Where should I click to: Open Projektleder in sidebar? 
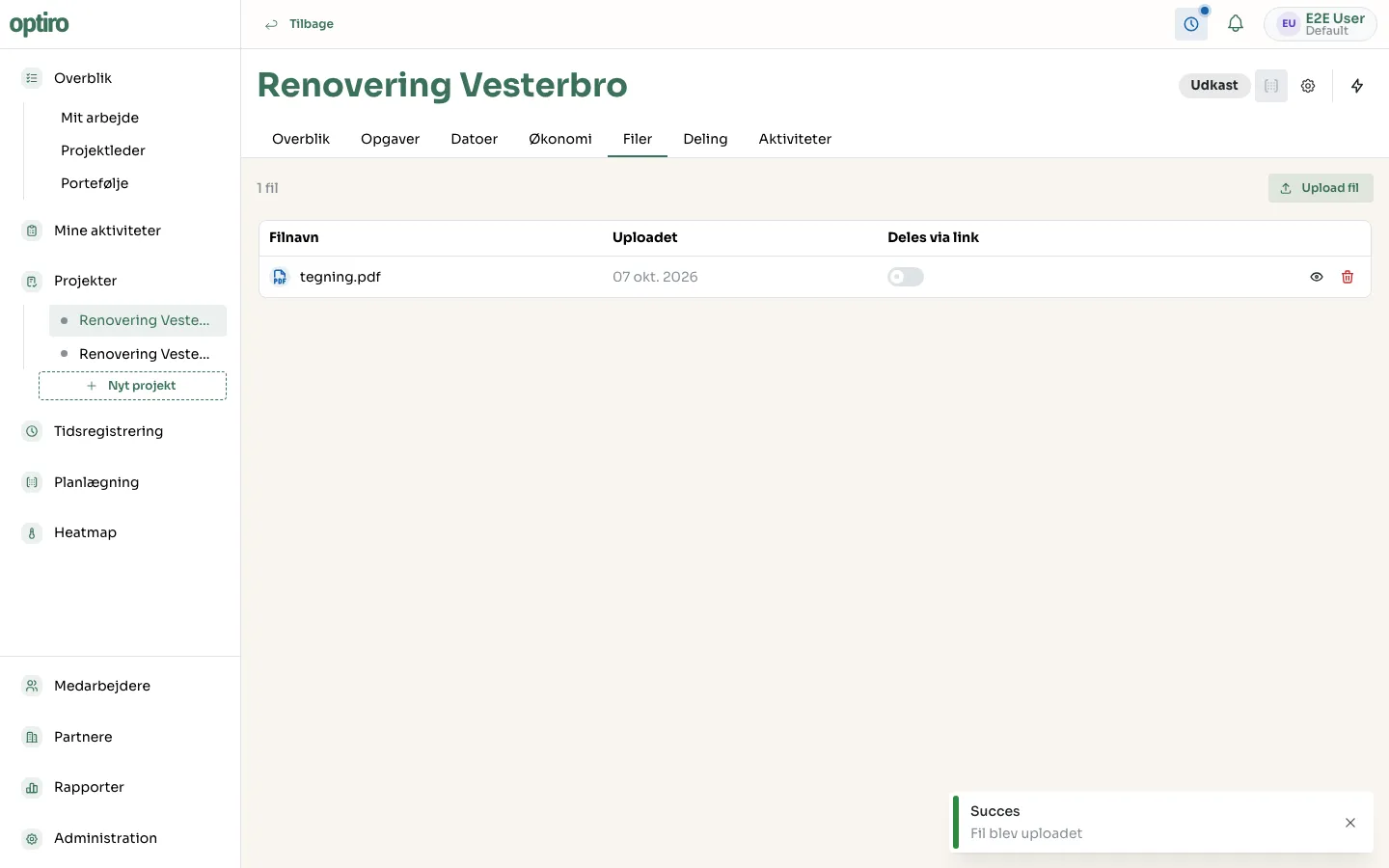click(x=103, y=150)
